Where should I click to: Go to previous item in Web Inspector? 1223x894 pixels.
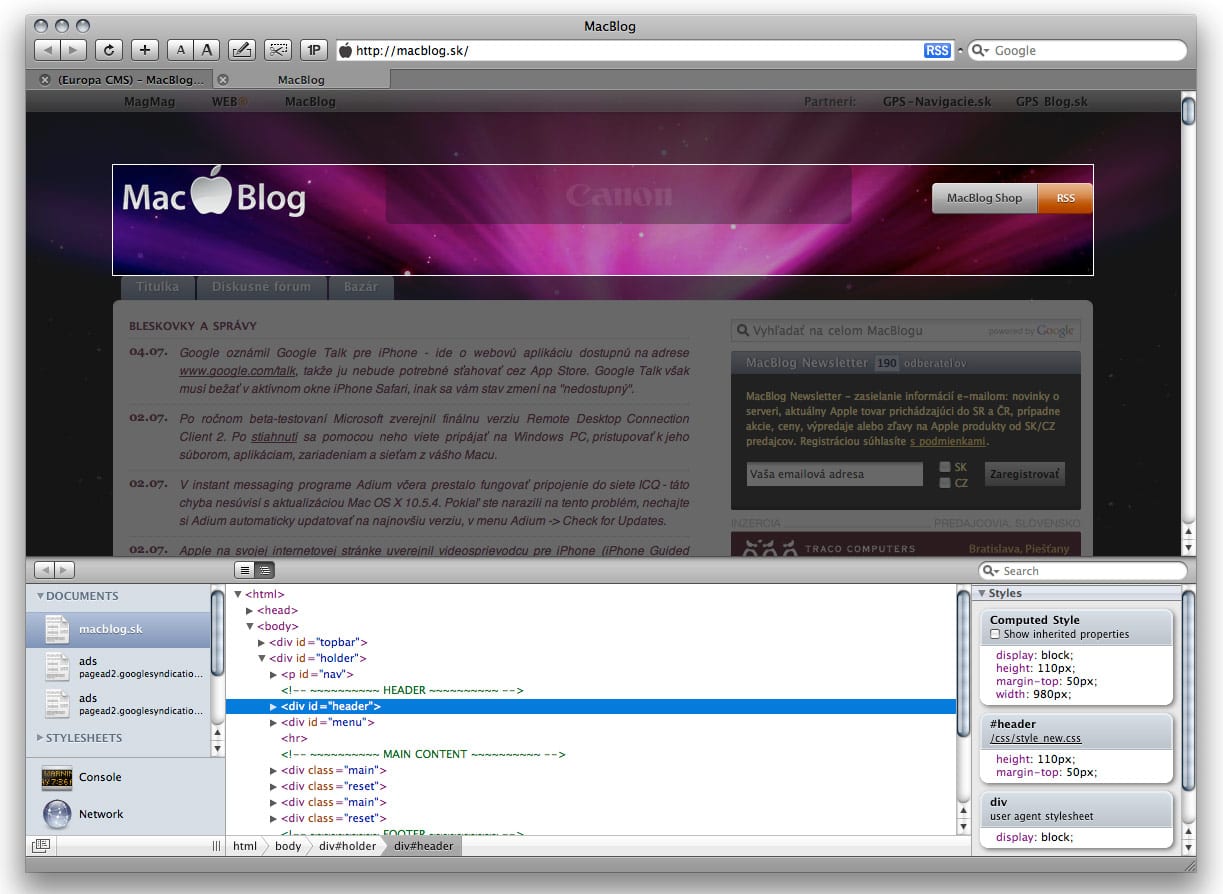(44, 570)
